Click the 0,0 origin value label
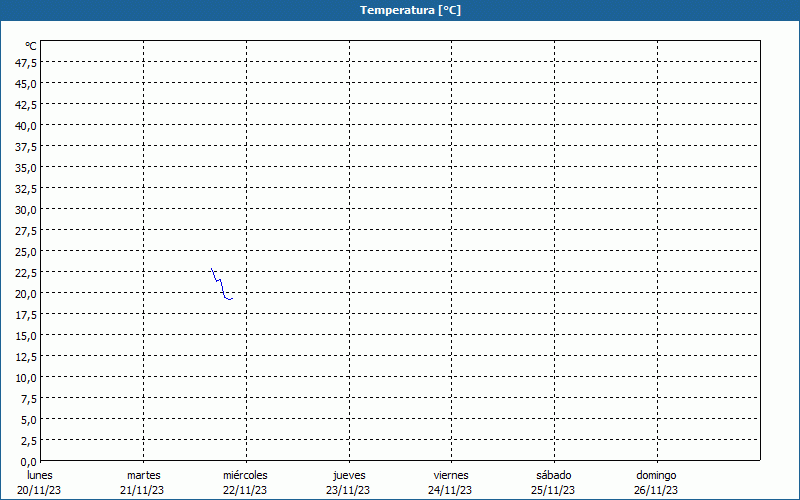The width and height of the screenshot is (800, 500). point(29,462)
